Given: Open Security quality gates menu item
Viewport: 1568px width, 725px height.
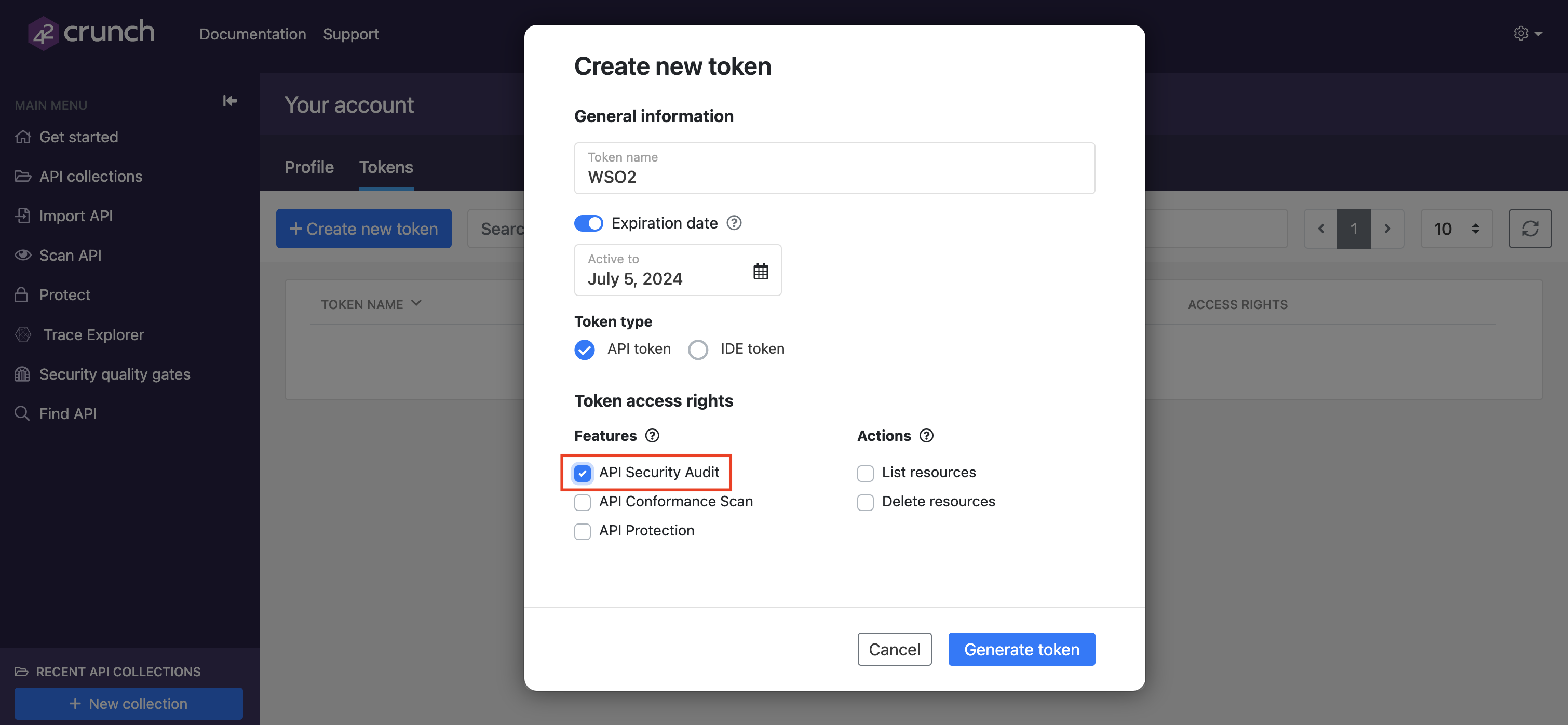Looking at the screenshot, I should tap(114, 374).
